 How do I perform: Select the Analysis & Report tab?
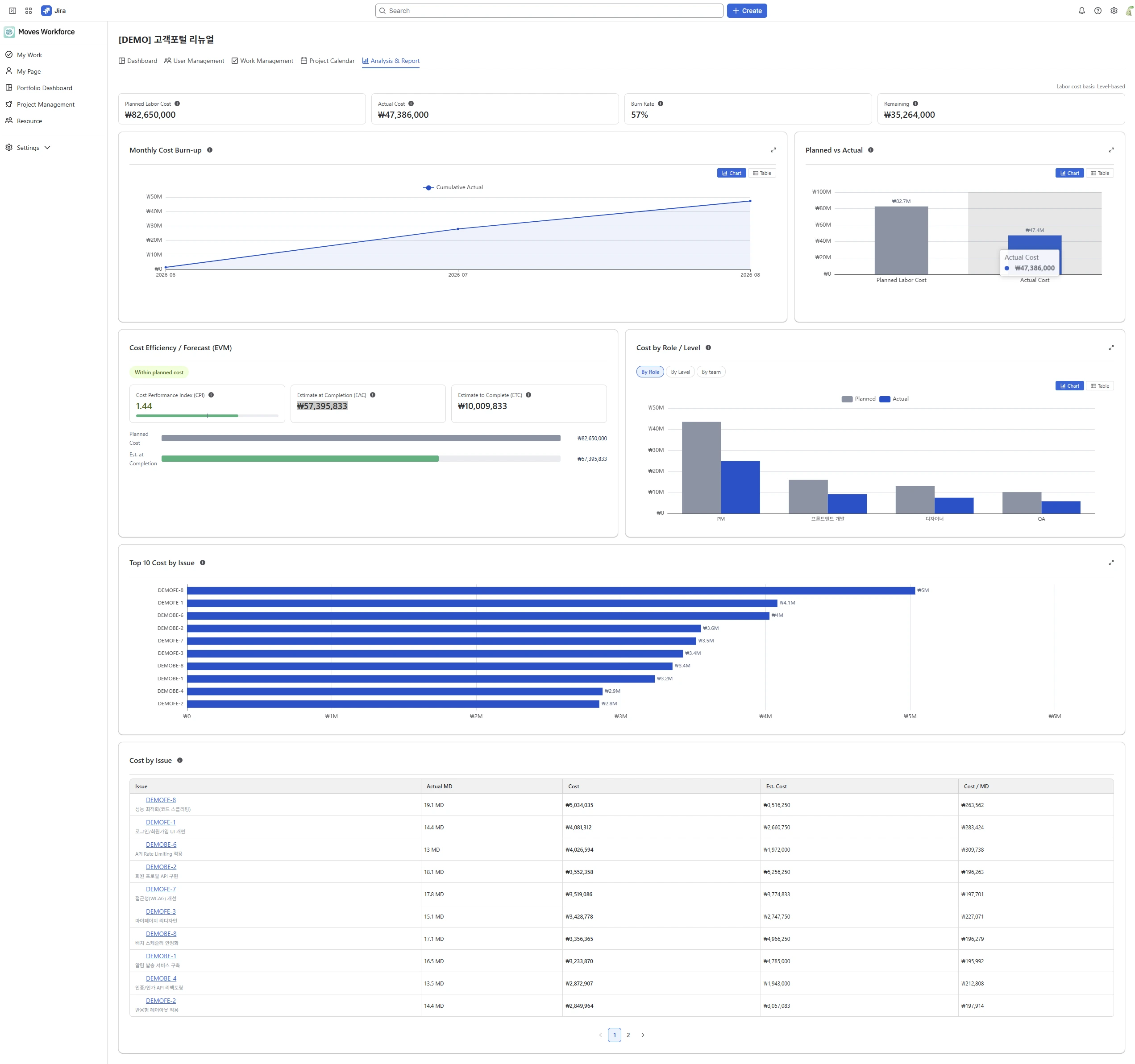point(391,61)
